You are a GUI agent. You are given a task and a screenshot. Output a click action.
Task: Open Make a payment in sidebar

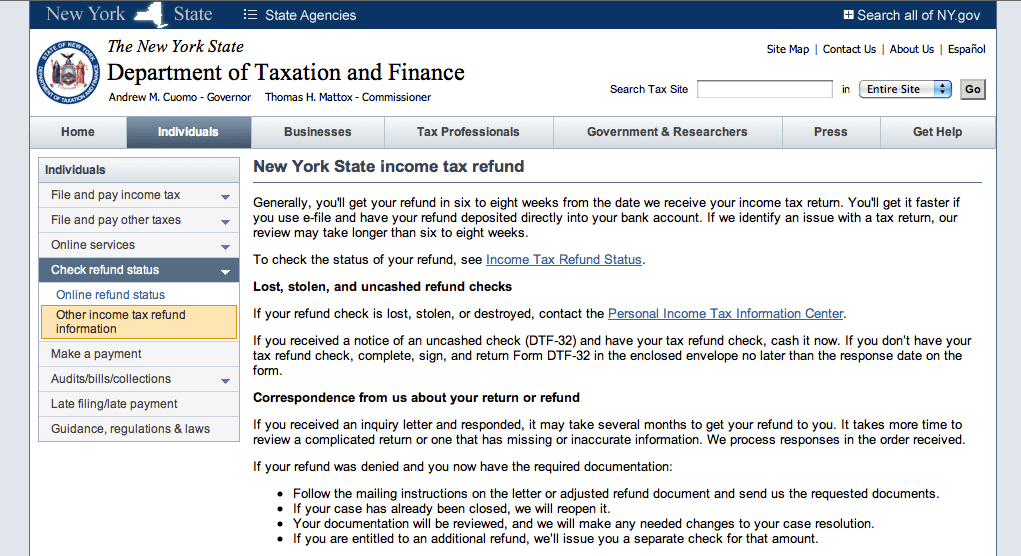96,354
